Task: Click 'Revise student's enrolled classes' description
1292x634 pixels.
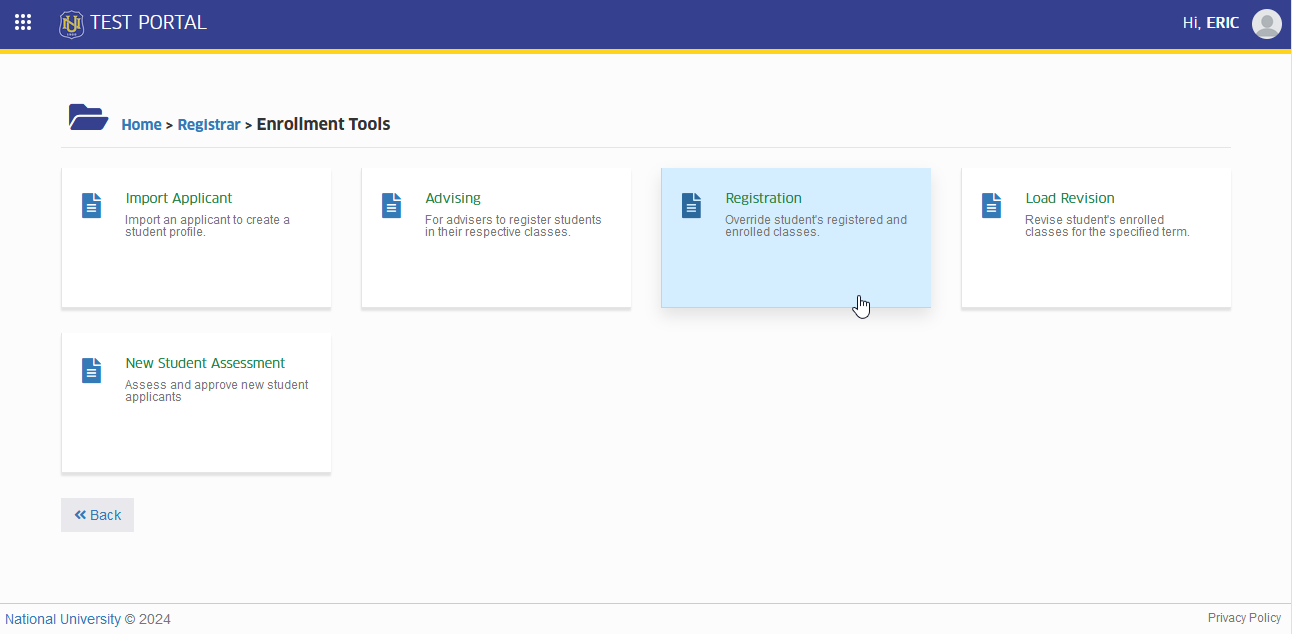Action: pos(1107,226)
